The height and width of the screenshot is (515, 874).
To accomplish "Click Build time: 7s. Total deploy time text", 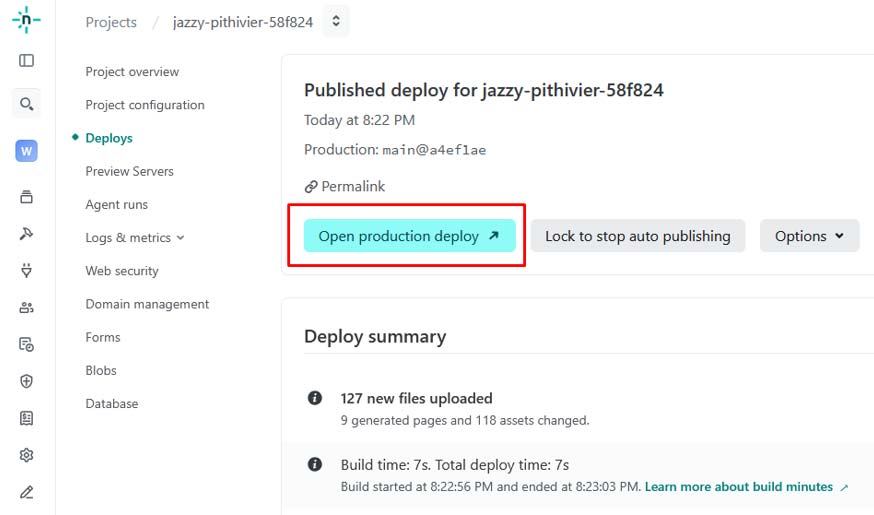I will [455, 465].
